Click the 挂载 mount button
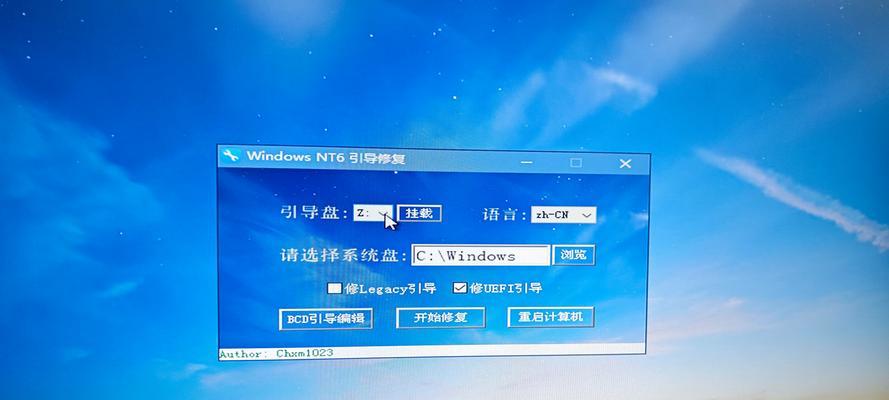The width and height of the screenshot is (889, 400). tap(419, 213)
